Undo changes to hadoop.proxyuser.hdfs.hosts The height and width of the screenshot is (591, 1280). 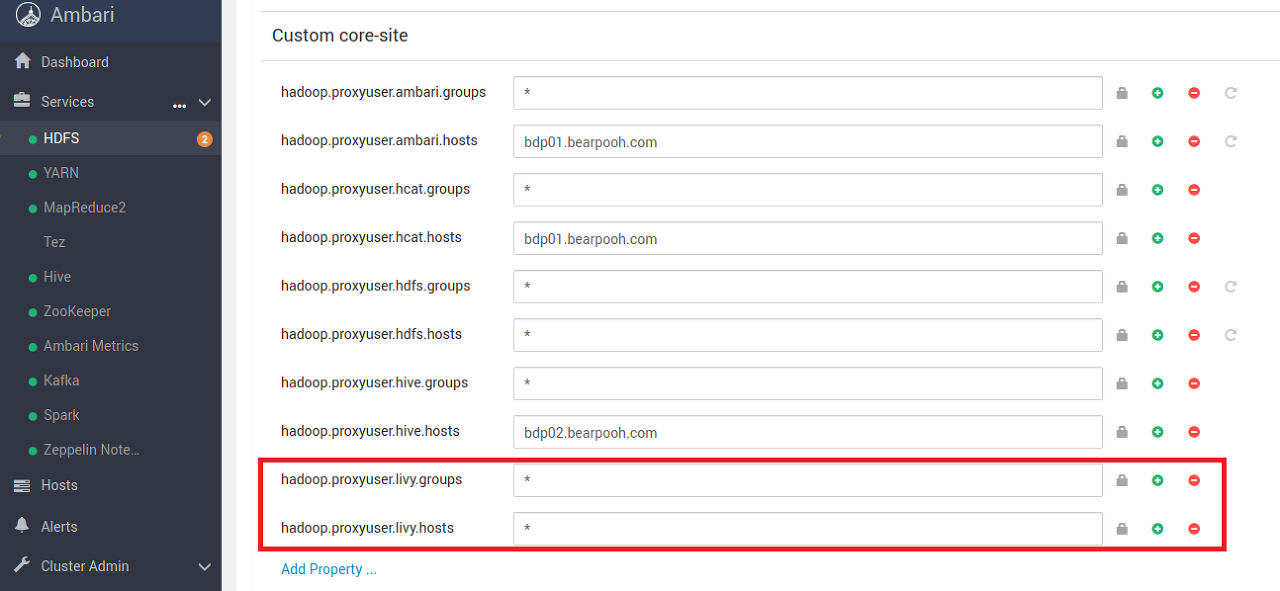pos(1231,335)
